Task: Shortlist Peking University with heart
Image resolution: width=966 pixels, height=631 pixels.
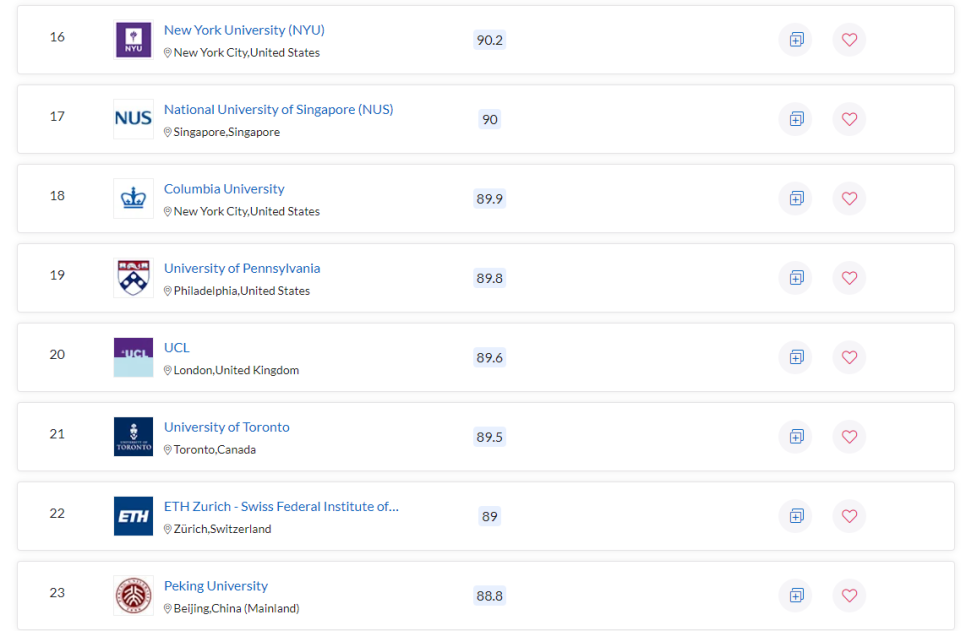Action: click(x=849, y=595)
